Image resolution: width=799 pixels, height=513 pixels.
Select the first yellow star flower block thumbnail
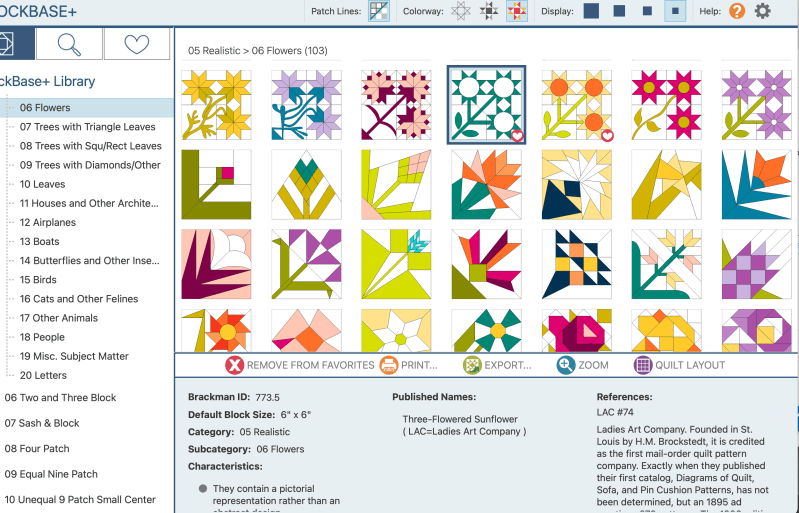[216, 105]
